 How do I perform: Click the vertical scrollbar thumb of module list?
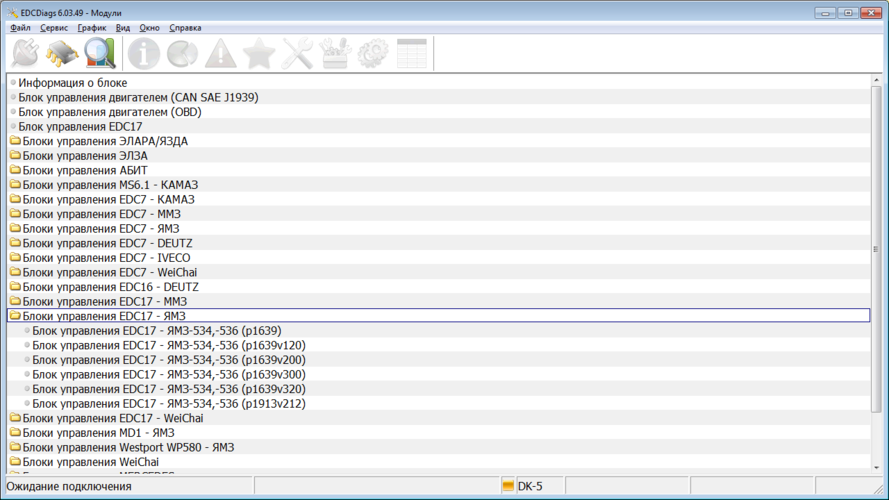click(x=877, y=249)
